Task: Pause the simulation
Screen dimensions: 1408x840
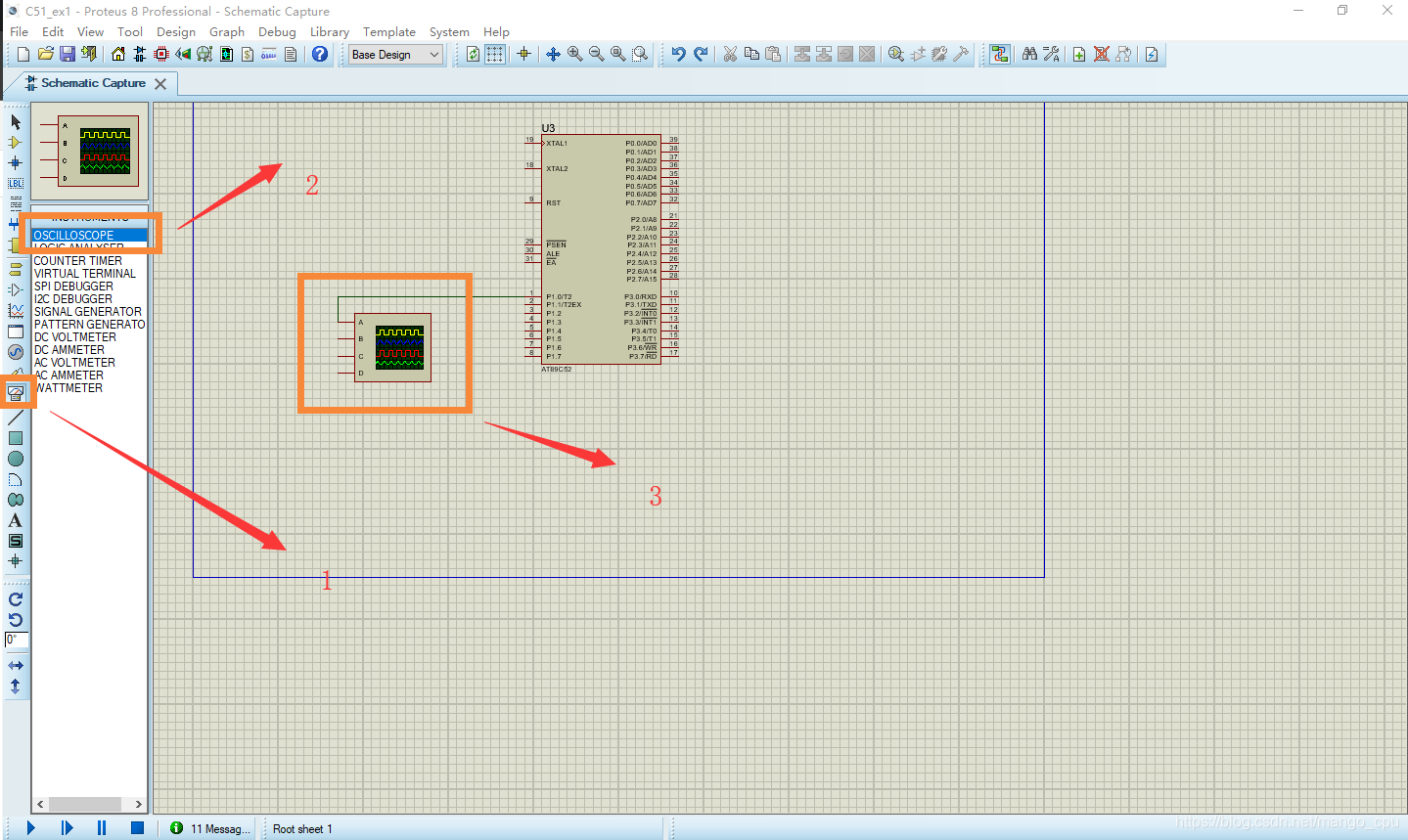Action: [x=102, y=827]
